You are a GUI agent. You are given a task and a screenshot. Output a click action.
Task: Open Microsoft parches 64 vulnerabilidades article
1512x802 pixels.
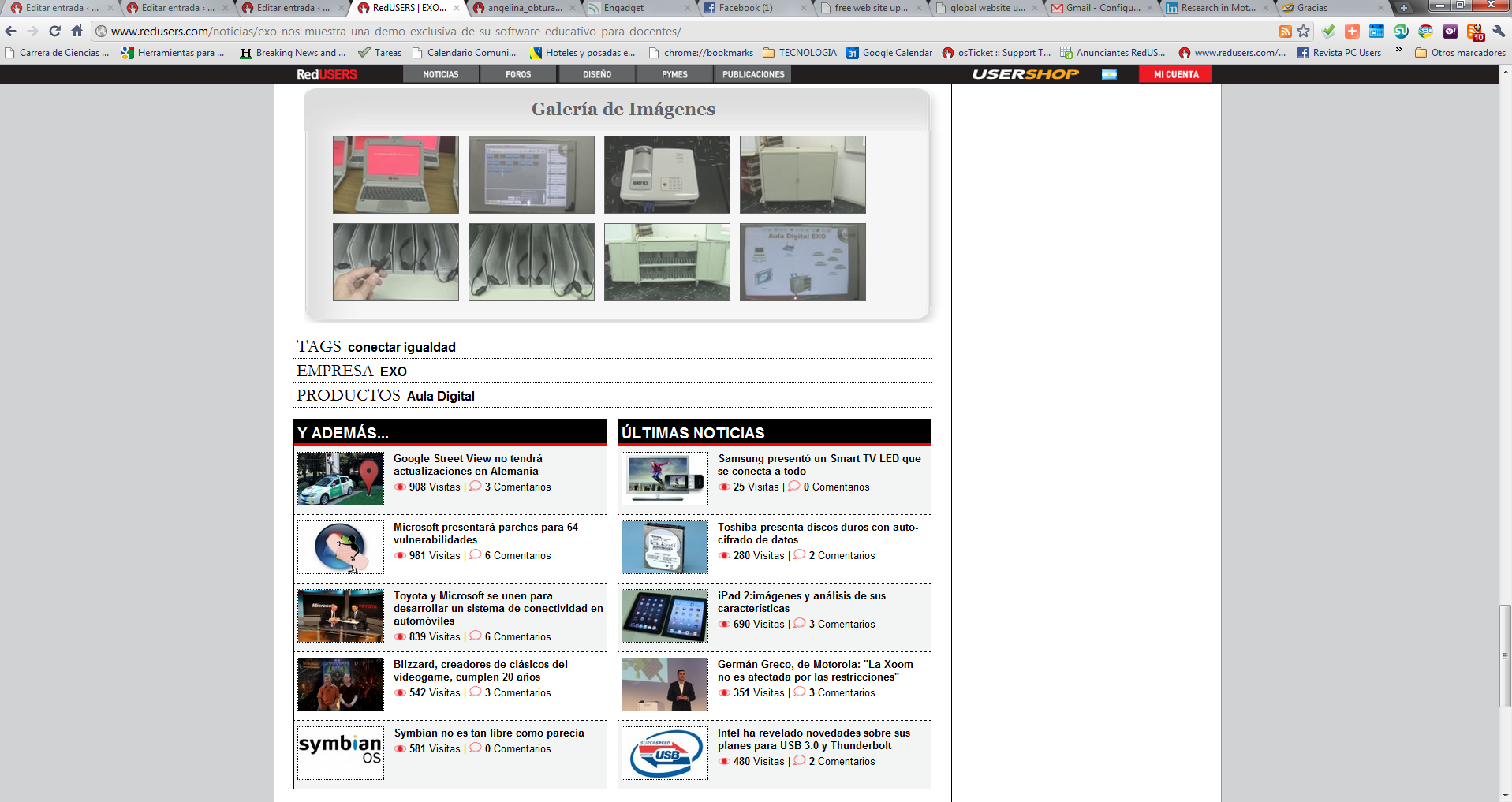pyautogui.click(x=486, y=533)
